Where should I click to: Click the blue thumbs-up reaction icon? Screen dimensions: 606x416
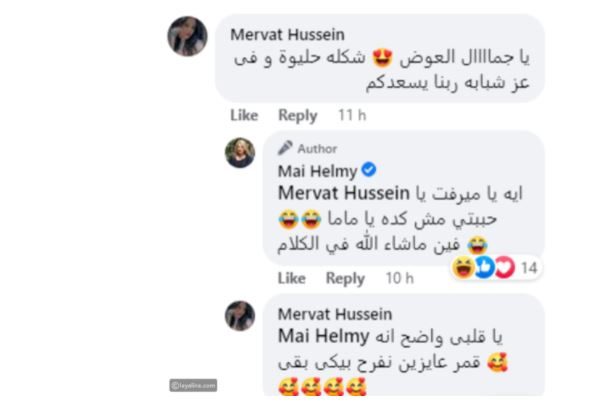coord(484,267)
